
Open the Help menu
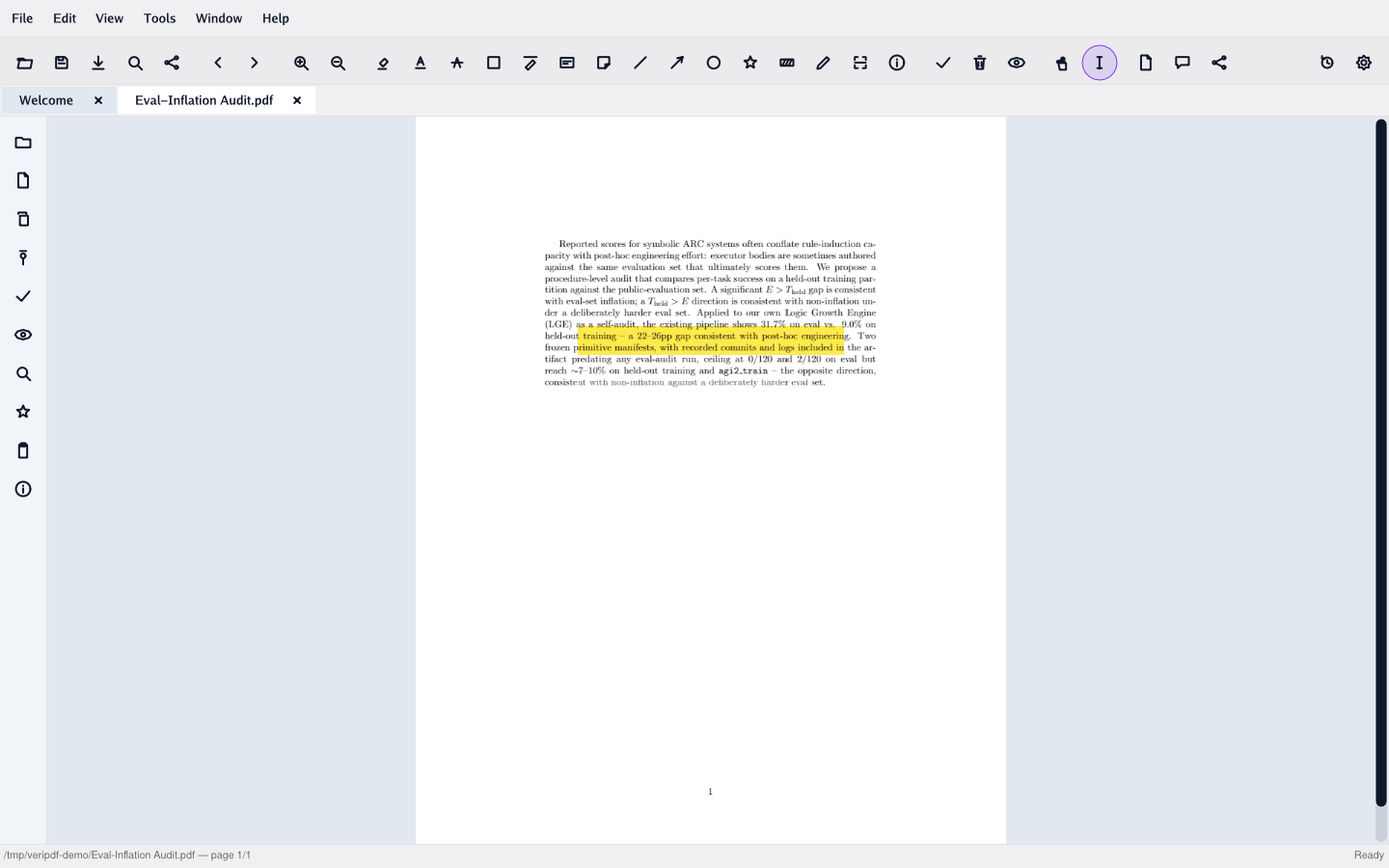[276, 18]
